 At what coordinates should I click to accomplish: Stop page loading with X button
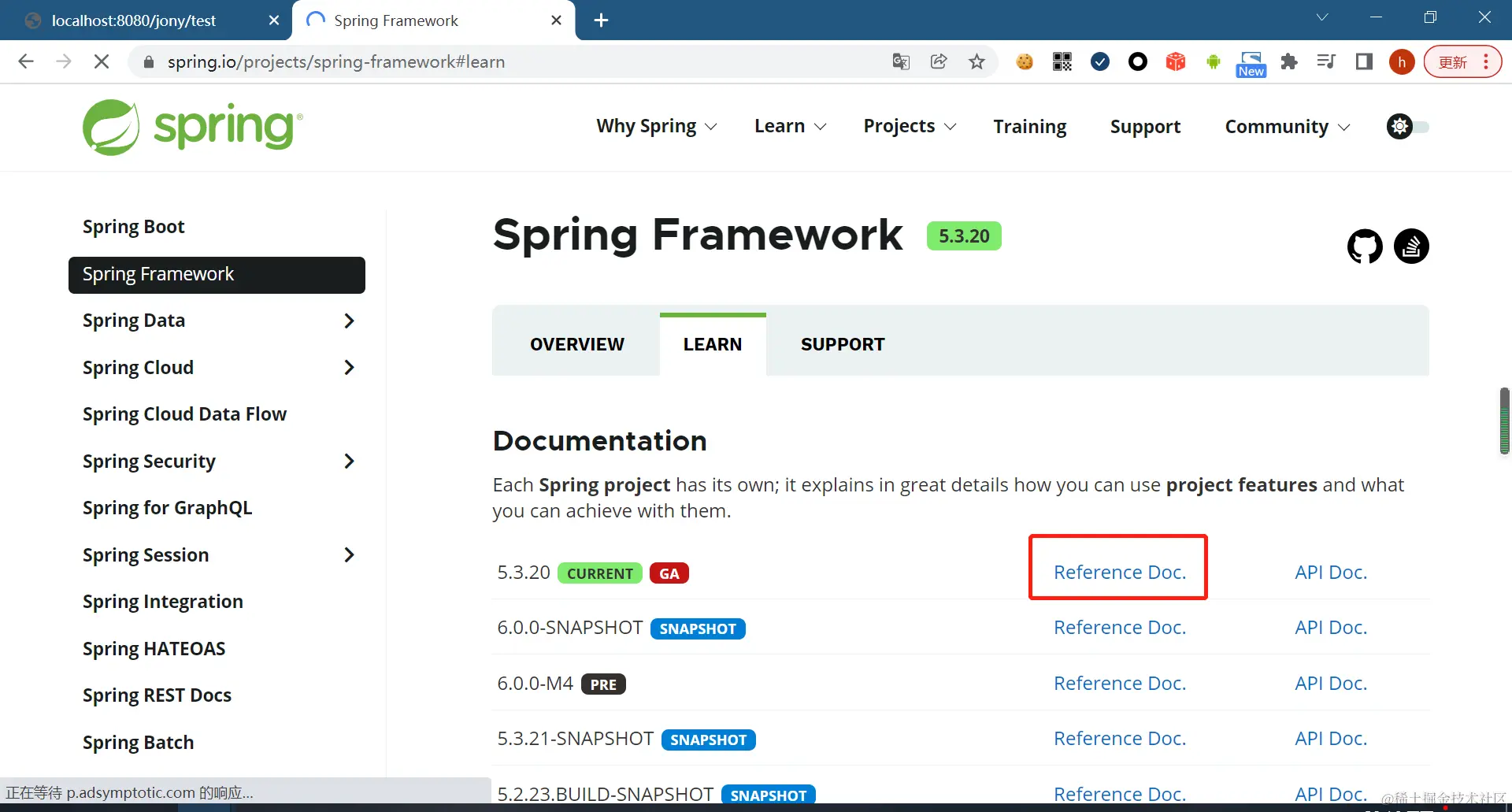point(102,61)
